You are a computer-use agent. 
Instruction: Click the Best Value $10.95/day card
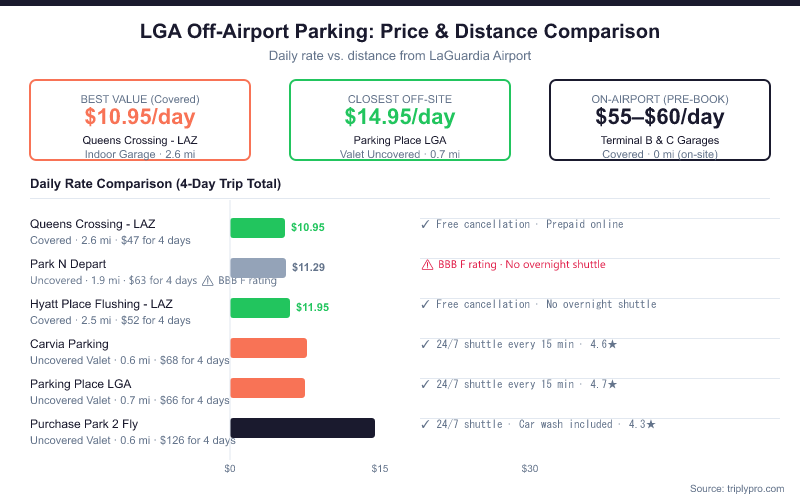(140, 120)
